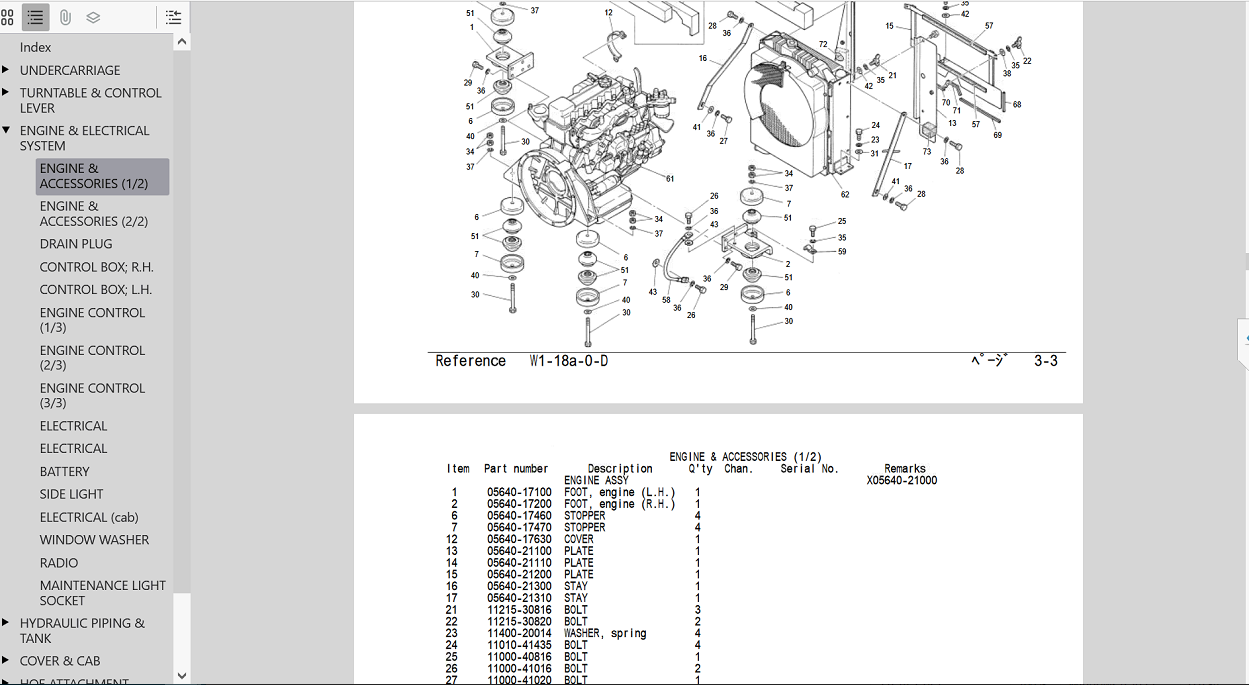Open the BATTERY bookmark
Image resolution: width=1249 pixels, height=685 pixels.
[x=64, y=471]
